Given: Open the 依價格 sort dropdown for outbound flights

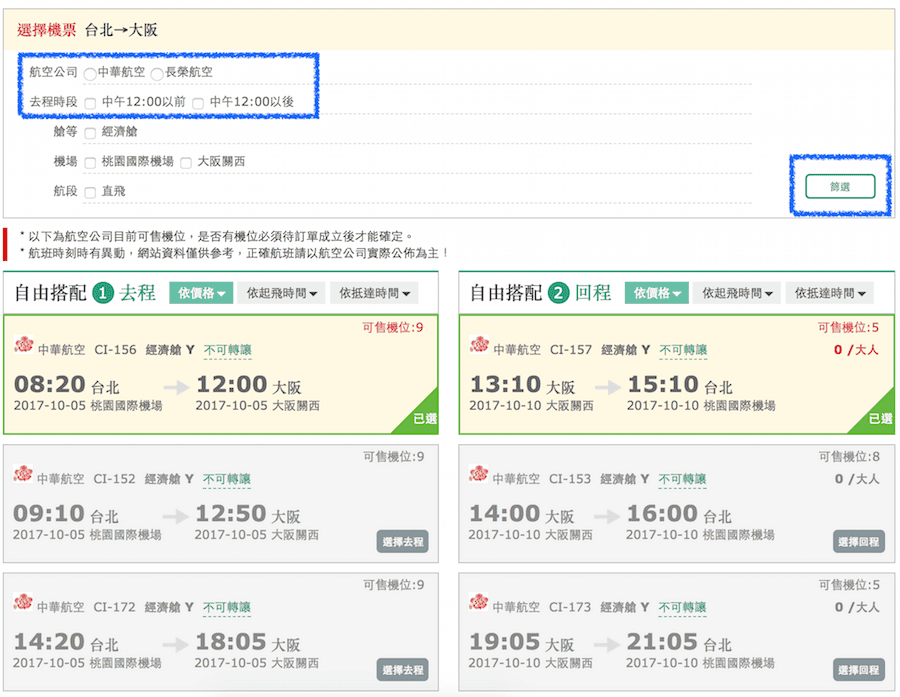Looking at the screenshot, I should (203, 292).
